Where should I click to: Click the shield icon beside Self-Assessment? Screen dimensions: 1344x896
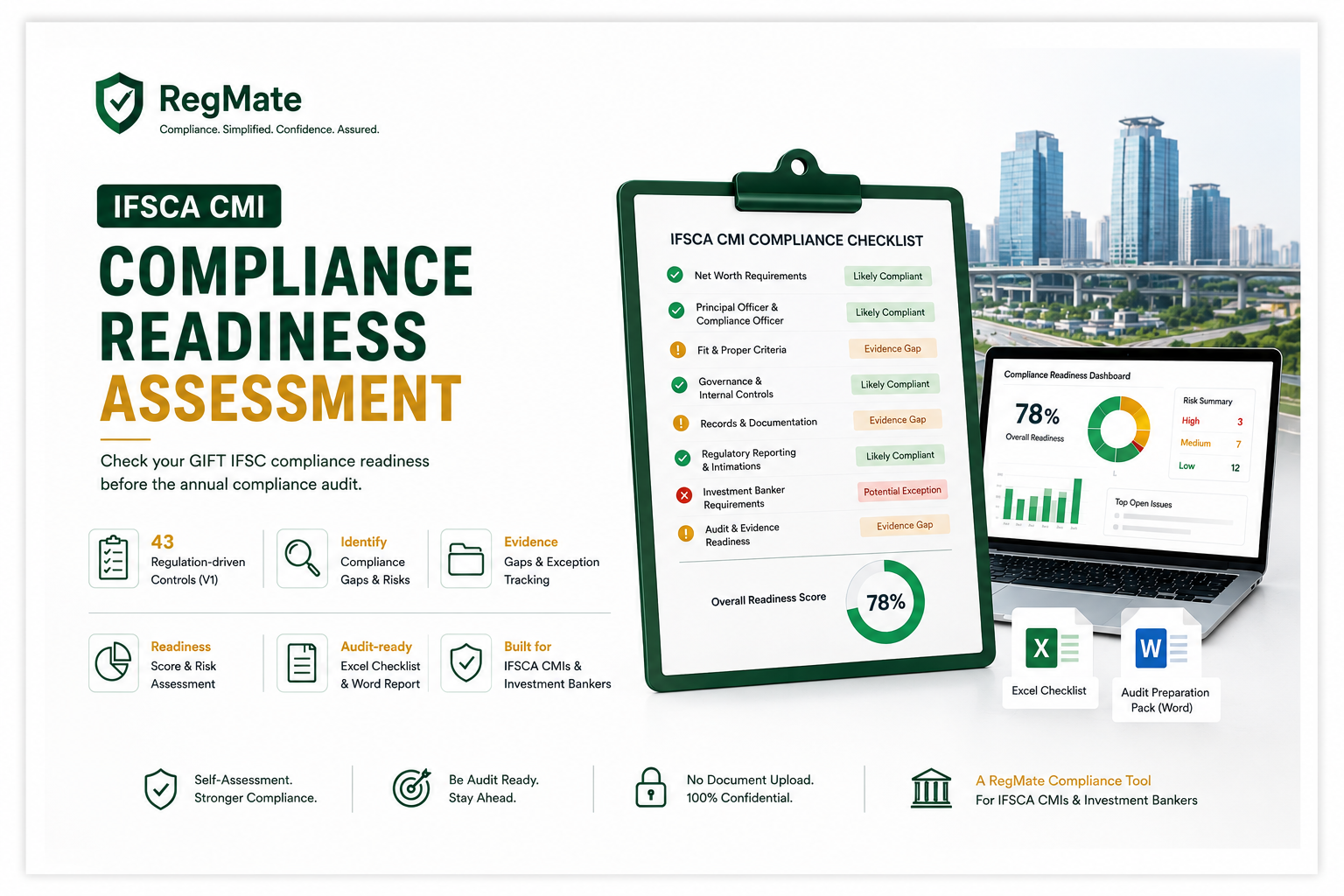click(x=161, y=789)
